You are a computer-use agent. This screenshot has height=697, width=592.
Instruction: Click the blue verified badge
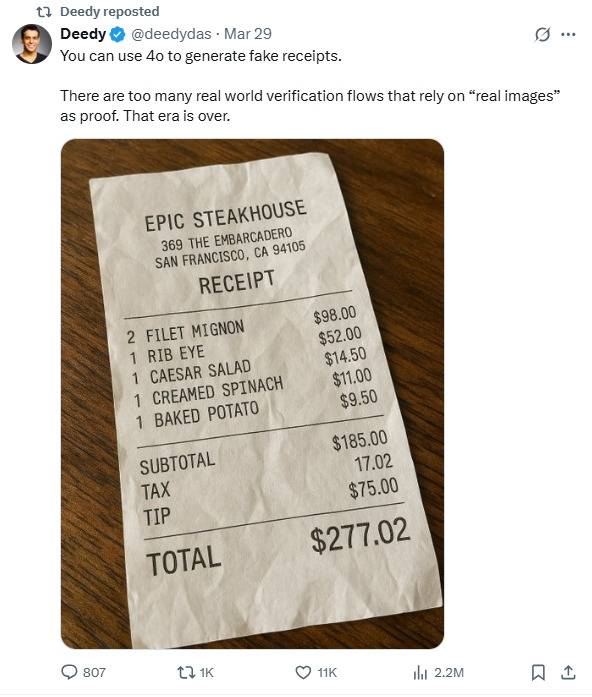pos(117,34)
